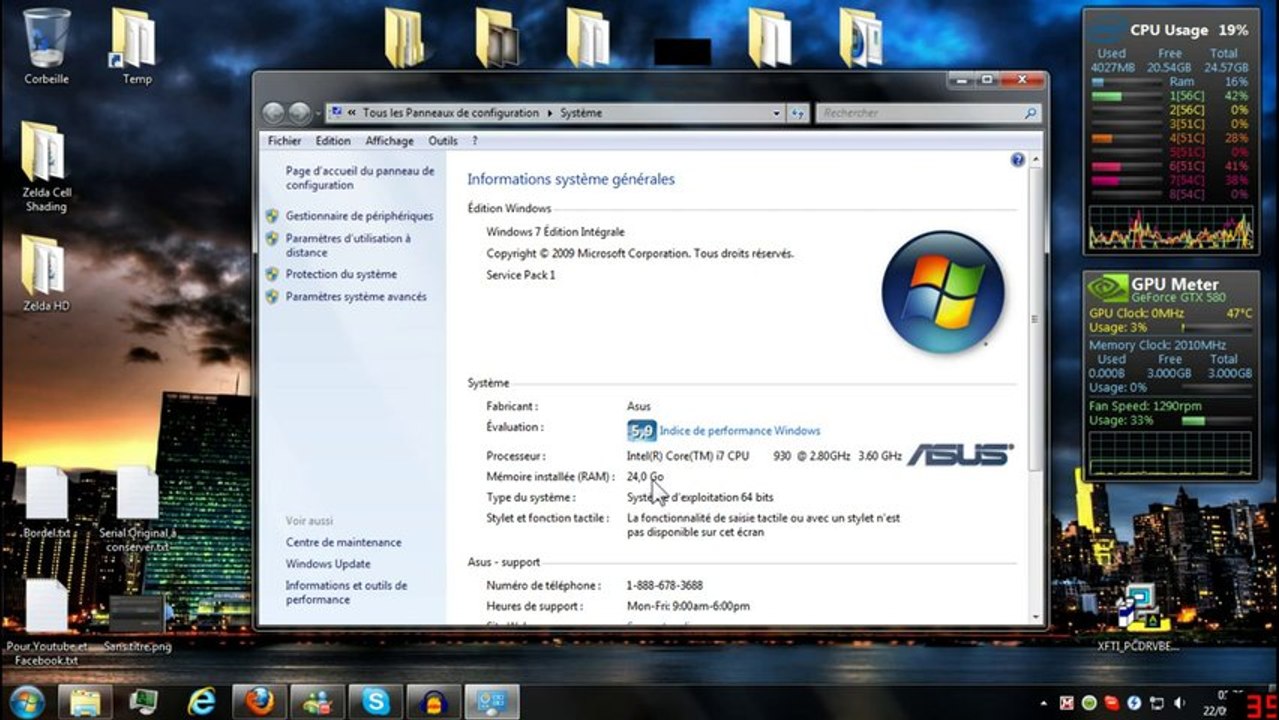1279x720 pixels.
Task: Click breadcrumb arrow before Système
Action: (550, 114)
